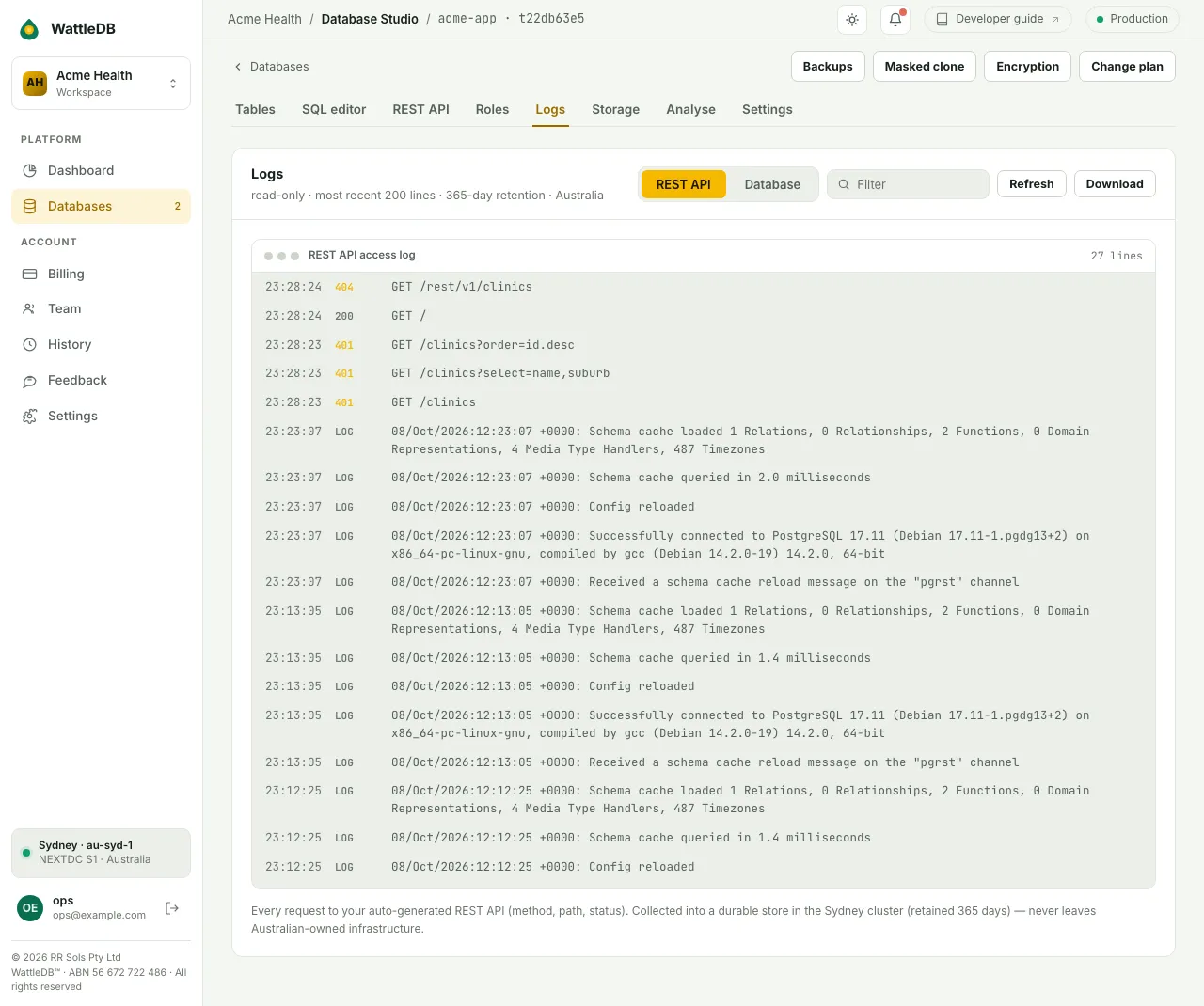The width and height of the screenshot is (1204, 1006).
Task: Switch log source to Database
Action: point(772,184)
